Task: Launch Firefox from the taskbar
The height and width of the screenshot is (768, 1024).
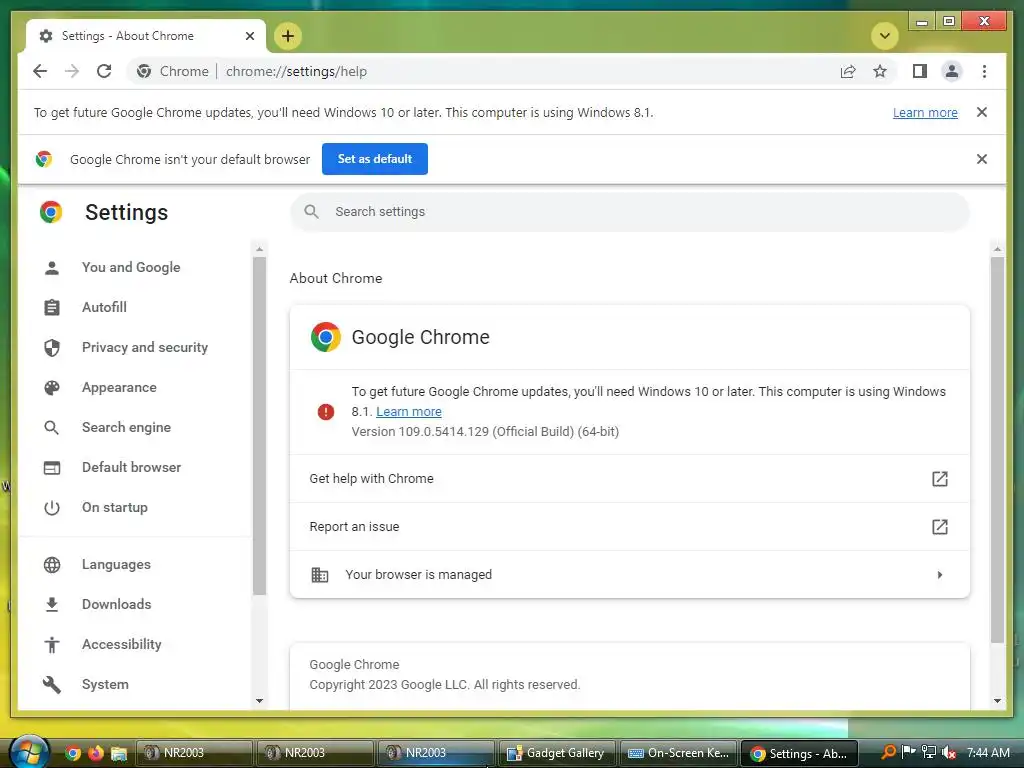Action: (x=95, y=753)
